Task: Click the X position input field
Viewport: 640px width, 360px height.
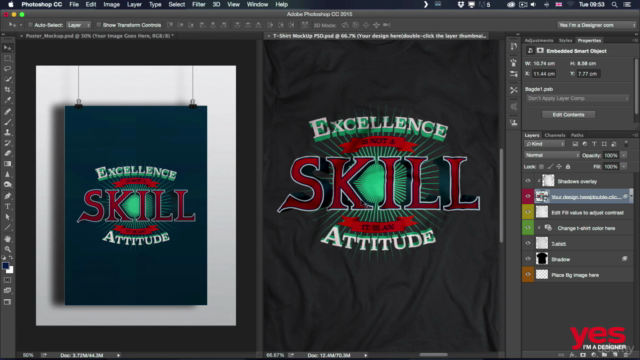Action: pos(544,74)
